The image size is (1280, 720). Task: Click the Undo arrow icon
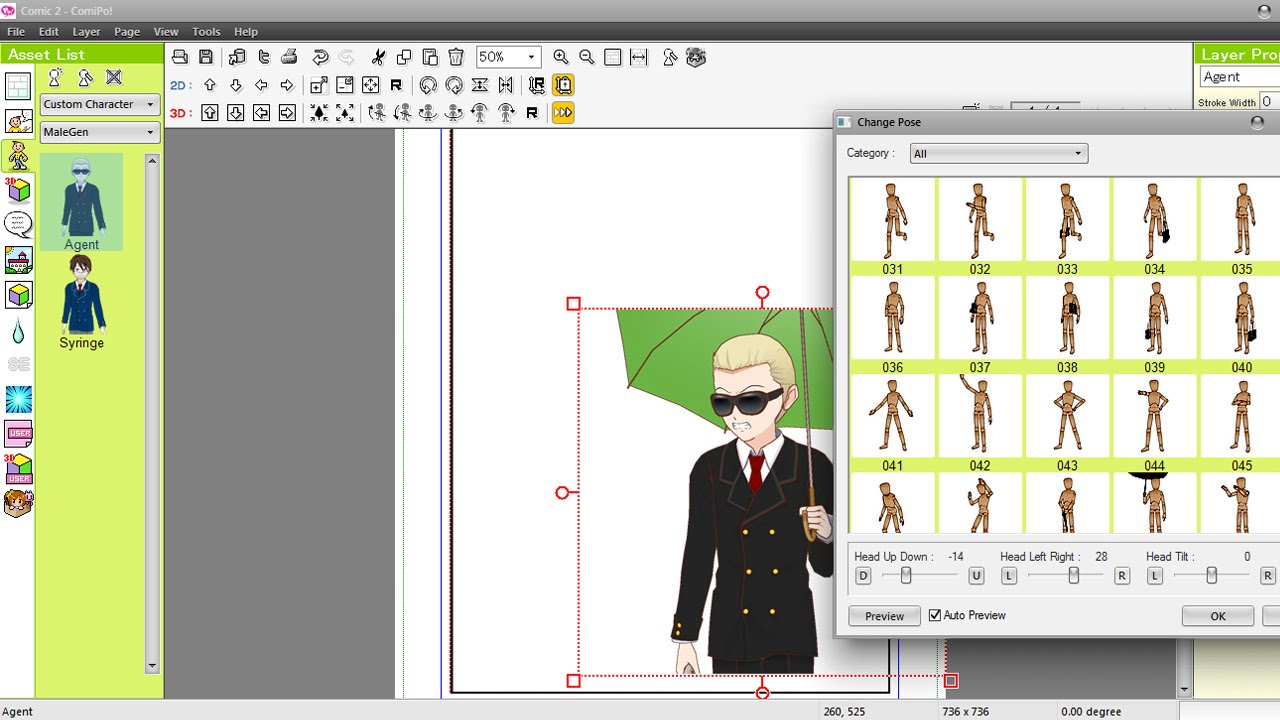(x=320, y=57)
